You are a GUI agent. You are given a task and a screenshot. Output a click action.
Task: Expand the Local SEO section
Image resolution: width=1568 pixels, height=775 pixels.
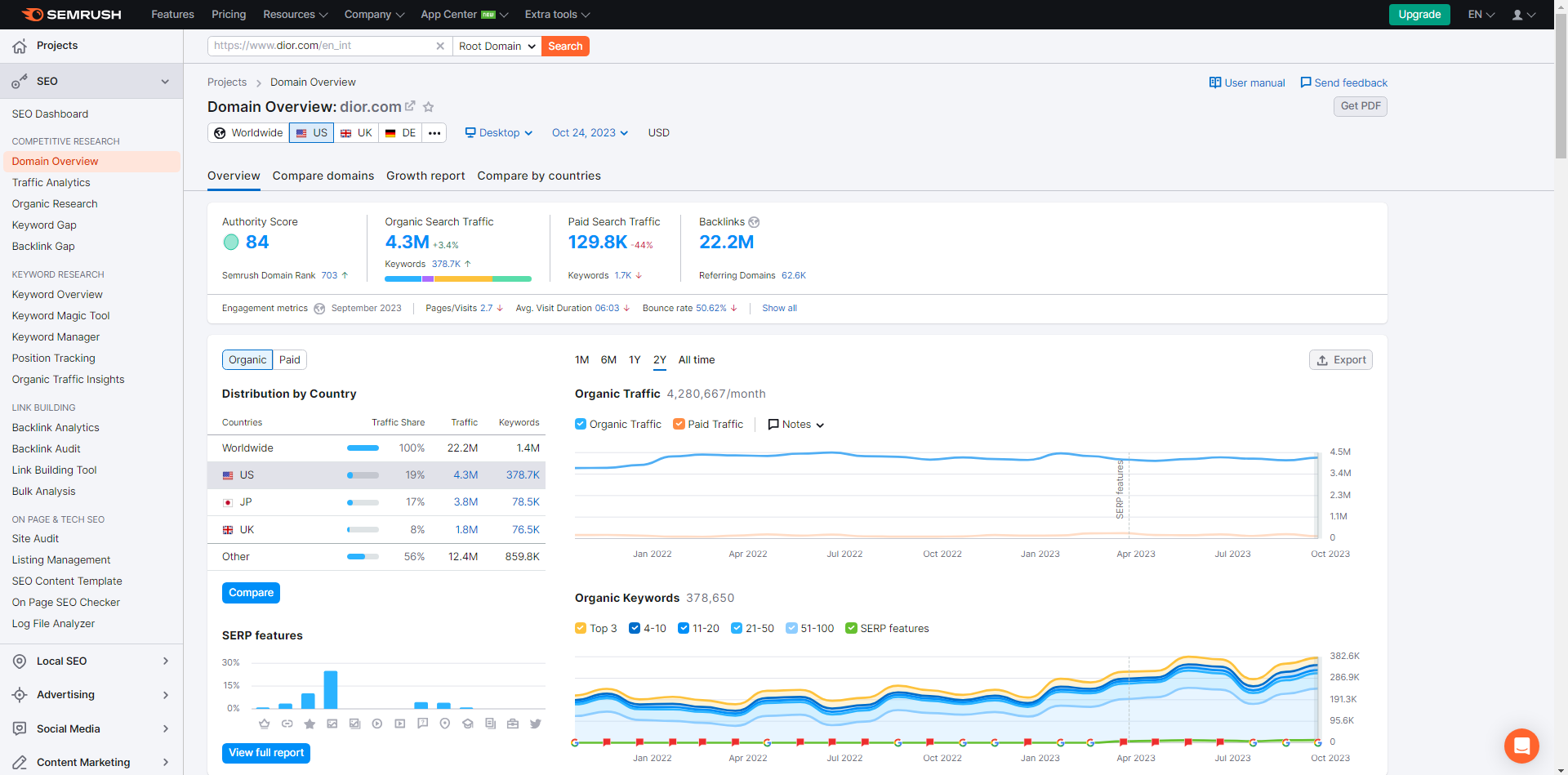click(166, 661)
